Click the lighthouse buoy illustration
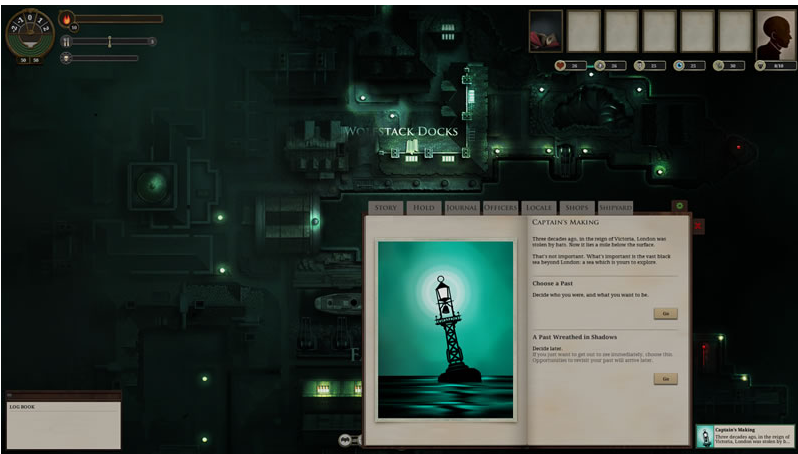The height and width of the screenshot is (454, 798). tap(446, 330)
